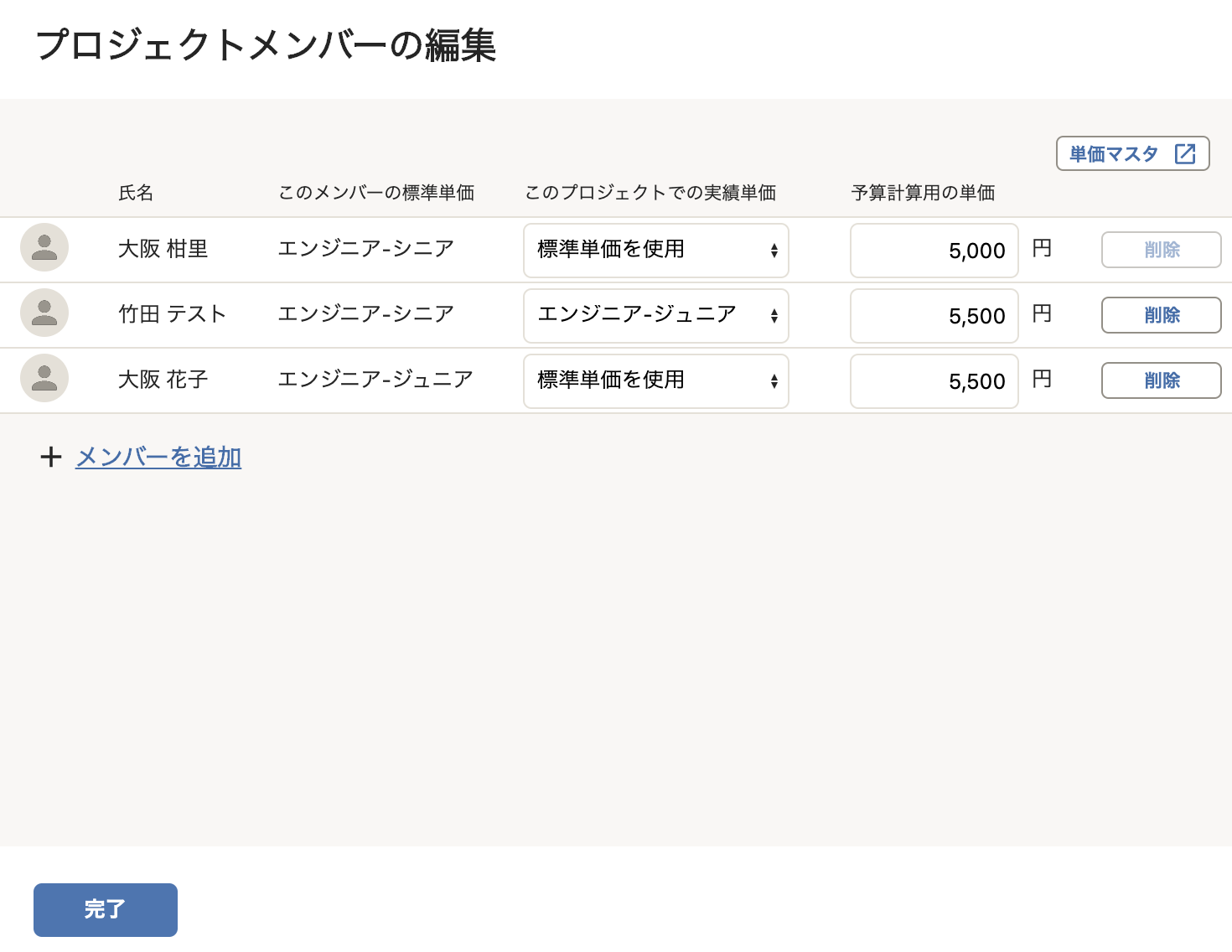
Task: Open 実績単価 dropdown for 大阪 柑里
Action: tap(655, 250)
